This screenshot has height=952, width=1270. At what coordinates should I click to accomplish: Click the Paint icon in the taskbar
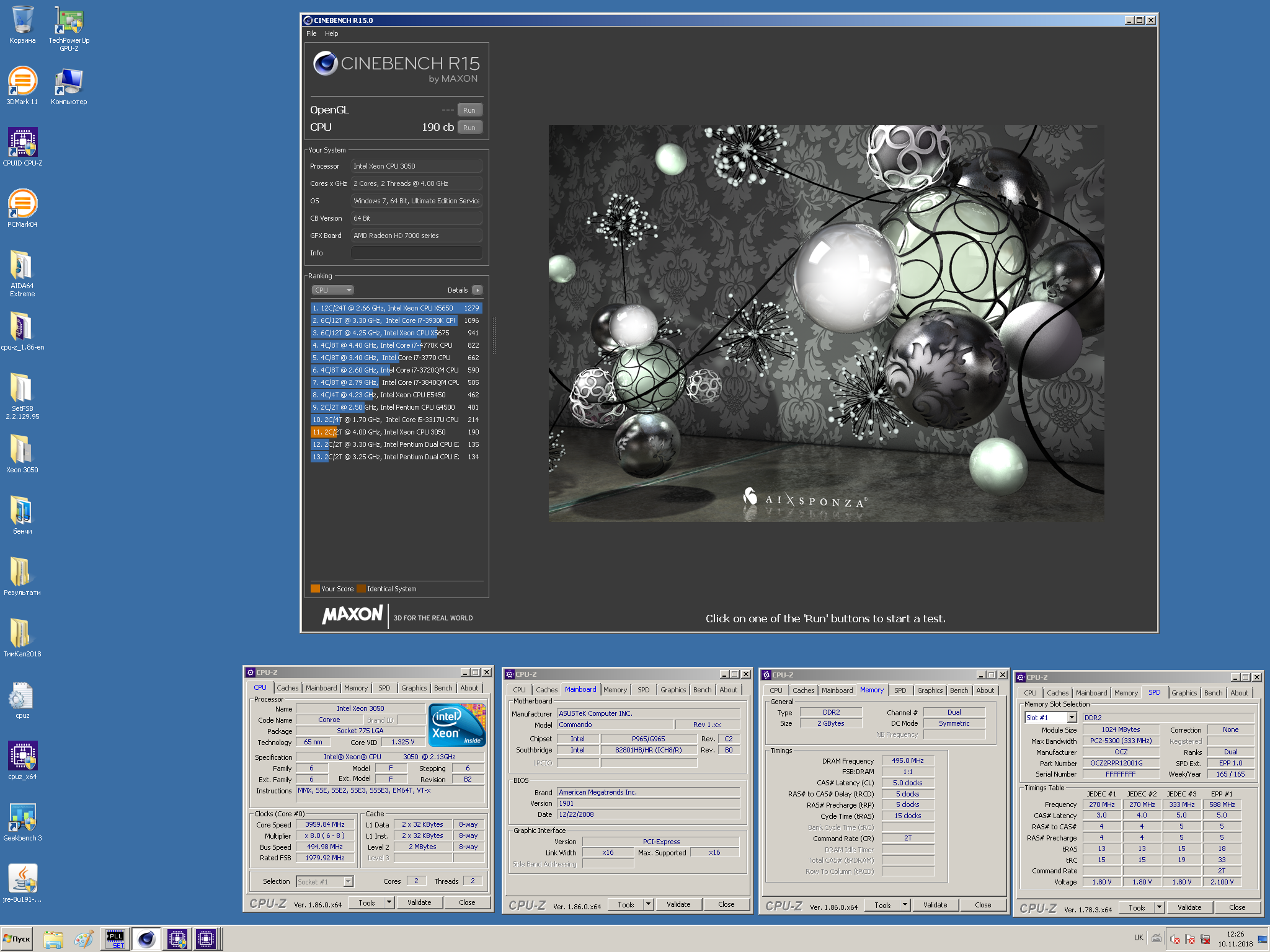84,939
